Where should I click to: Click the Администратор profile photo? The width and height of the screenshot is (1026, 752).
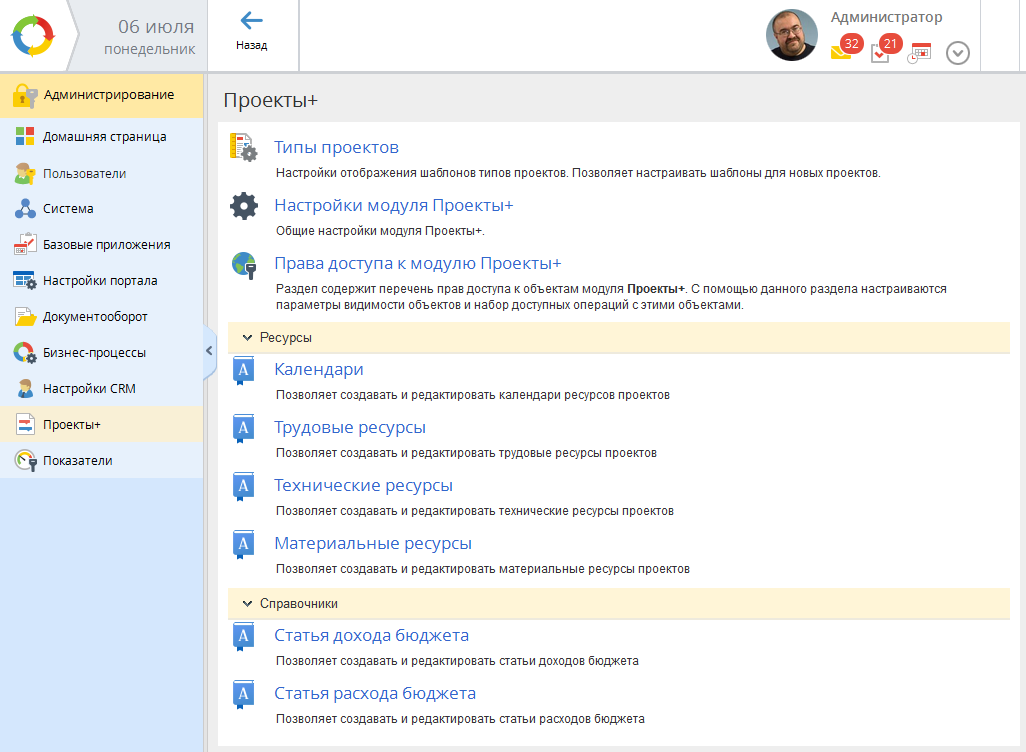tap(791, 36)
